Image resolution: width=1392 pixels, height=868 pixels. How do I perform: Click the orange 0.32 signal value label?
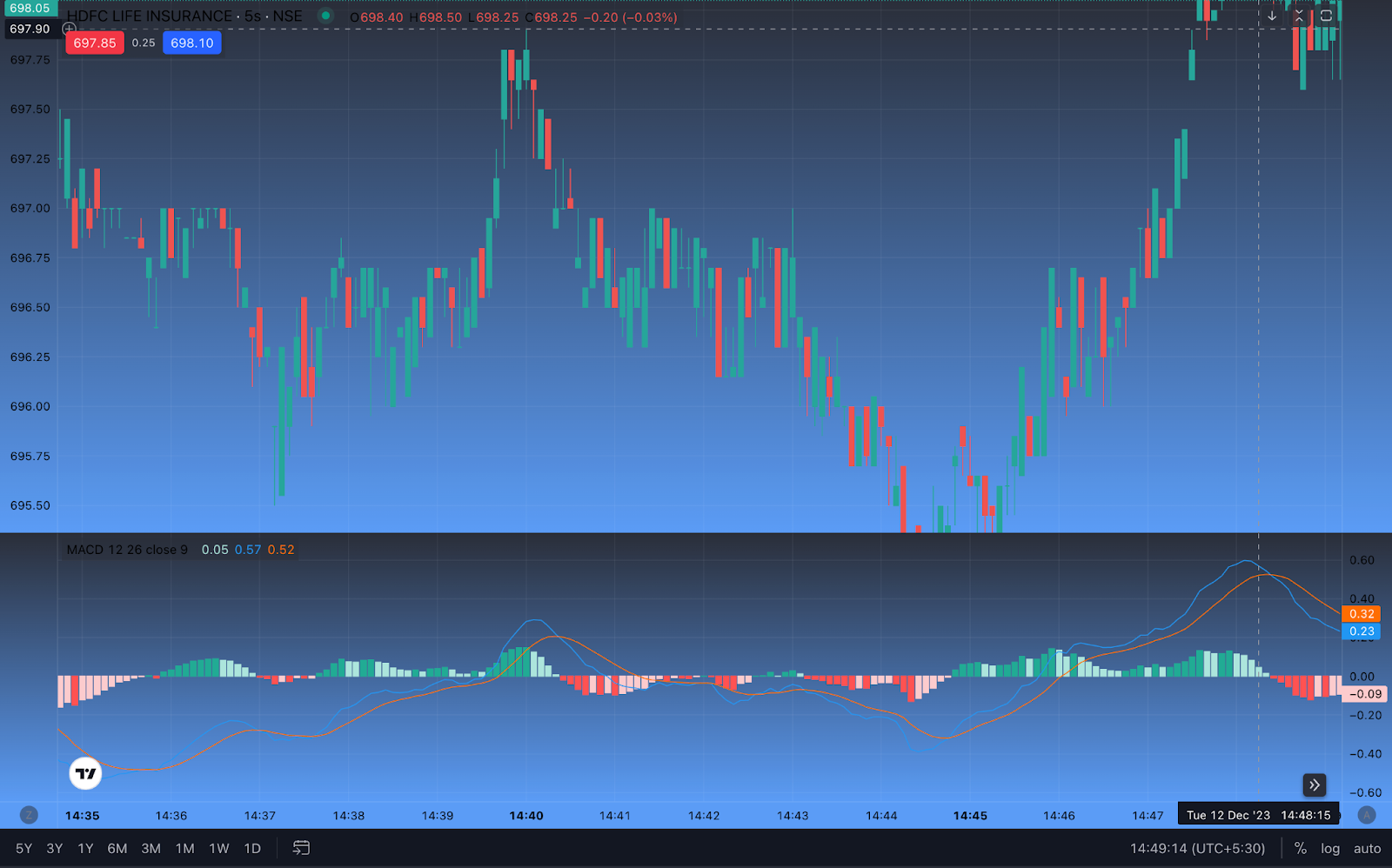point(1362,614)
